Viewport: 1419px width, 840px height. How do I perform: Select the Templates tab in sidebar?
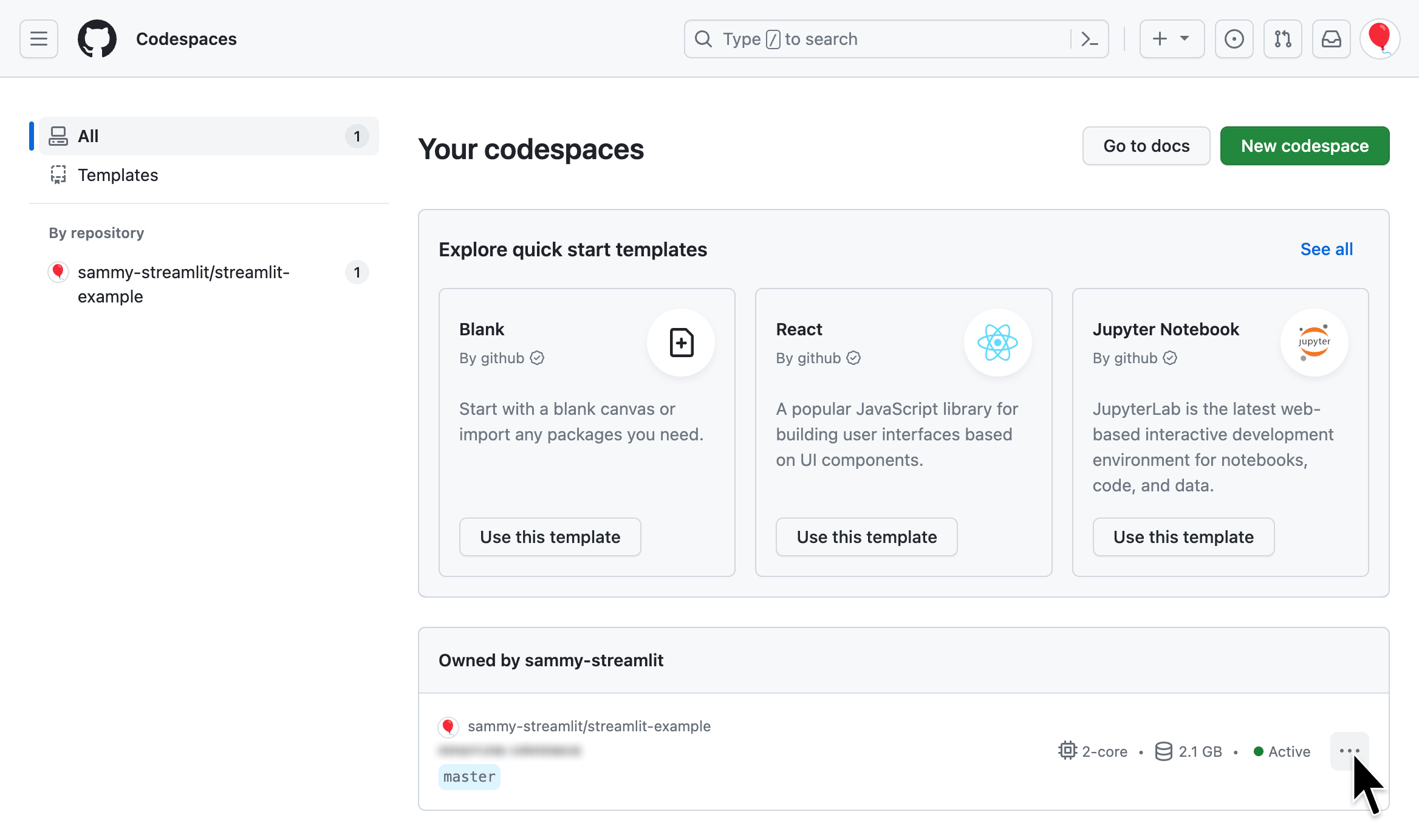coord(117,174)
